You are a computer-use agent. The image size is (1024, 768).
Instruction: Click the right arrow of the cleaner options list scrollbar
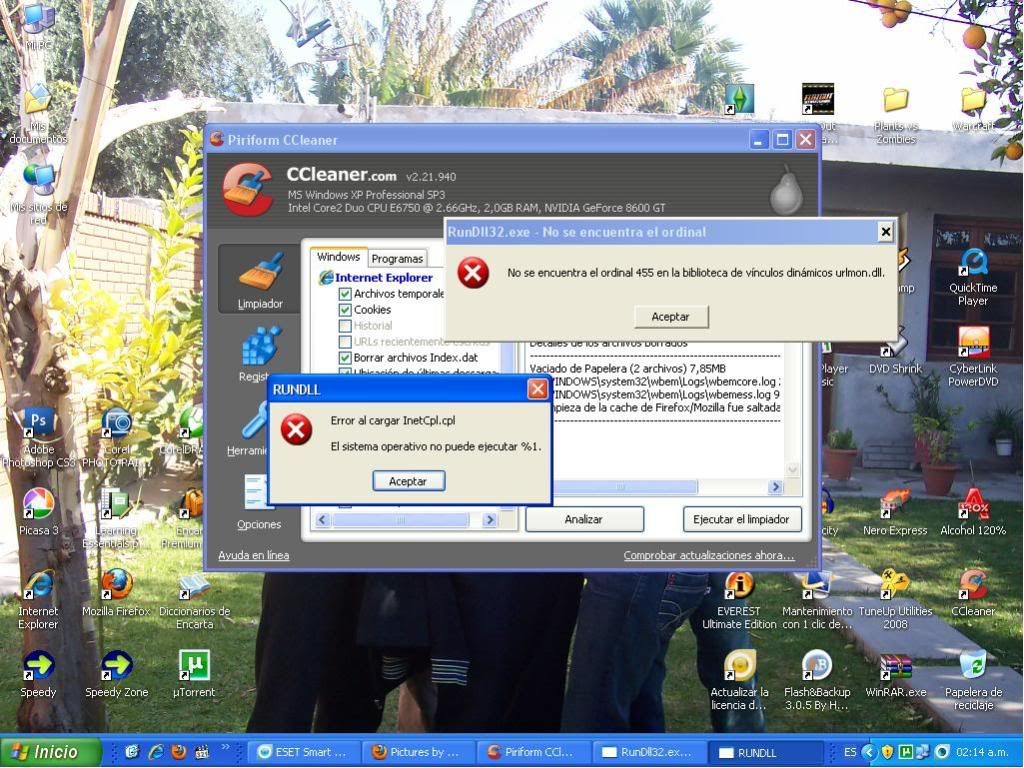click(x=490, y=520)
